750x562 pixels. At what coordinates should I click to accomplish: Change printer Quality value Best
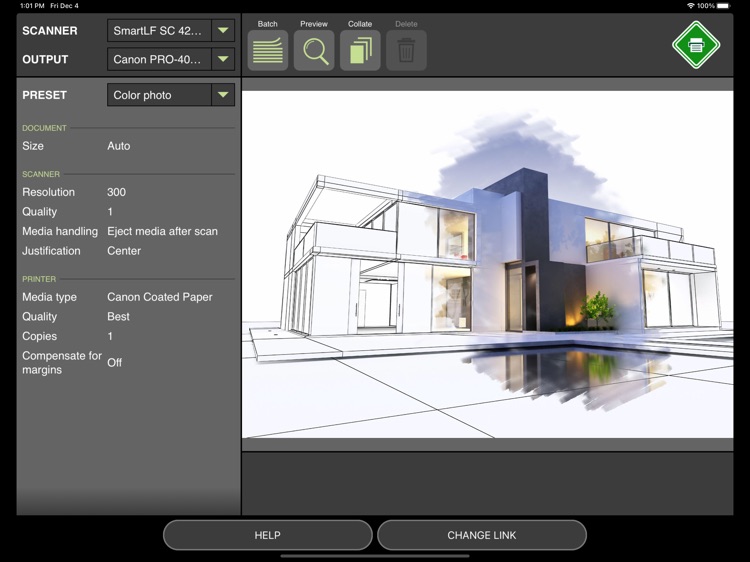click(x=118, y=317)
